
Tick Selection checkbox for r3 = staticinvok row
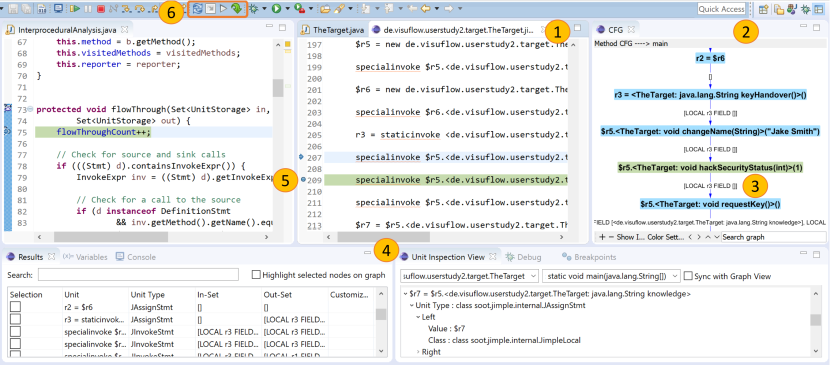[x=16, y=319]
